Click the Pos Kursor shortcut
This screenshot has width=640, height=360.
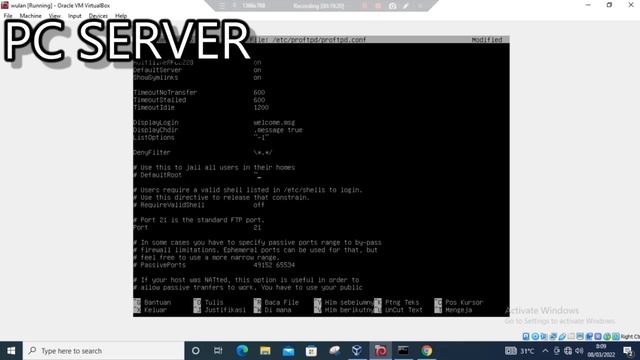(459, 302)
